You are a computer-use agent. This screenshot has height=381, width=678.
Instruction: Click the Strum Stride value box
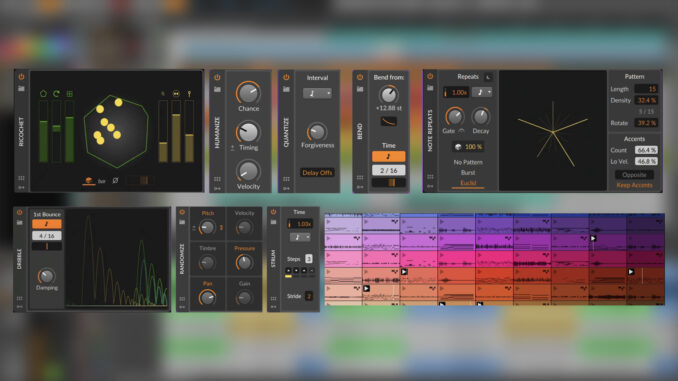tap(308, 296)
